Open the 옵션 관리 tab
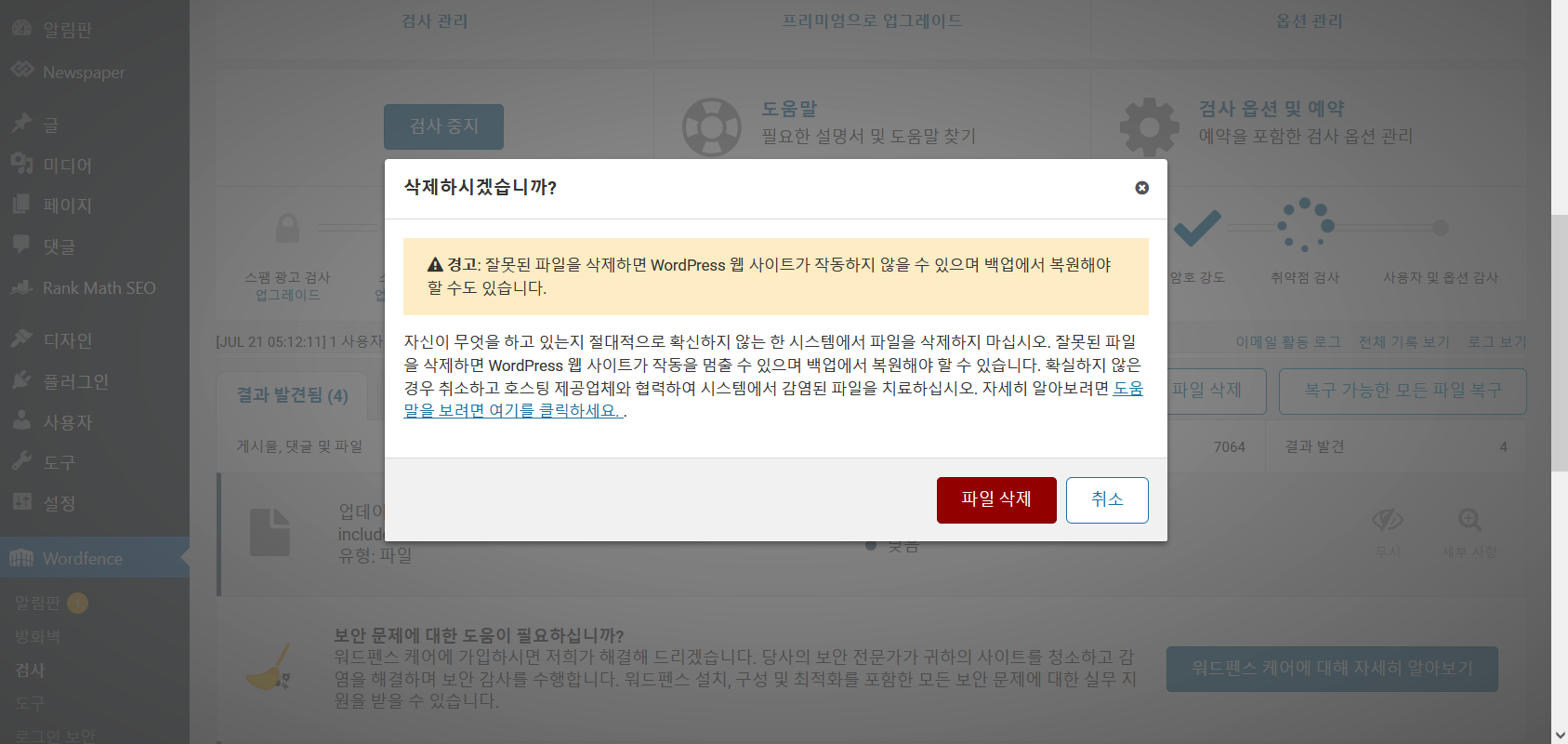The image size is (1568, 744). pyautogui.click(x=1309, y=20)
